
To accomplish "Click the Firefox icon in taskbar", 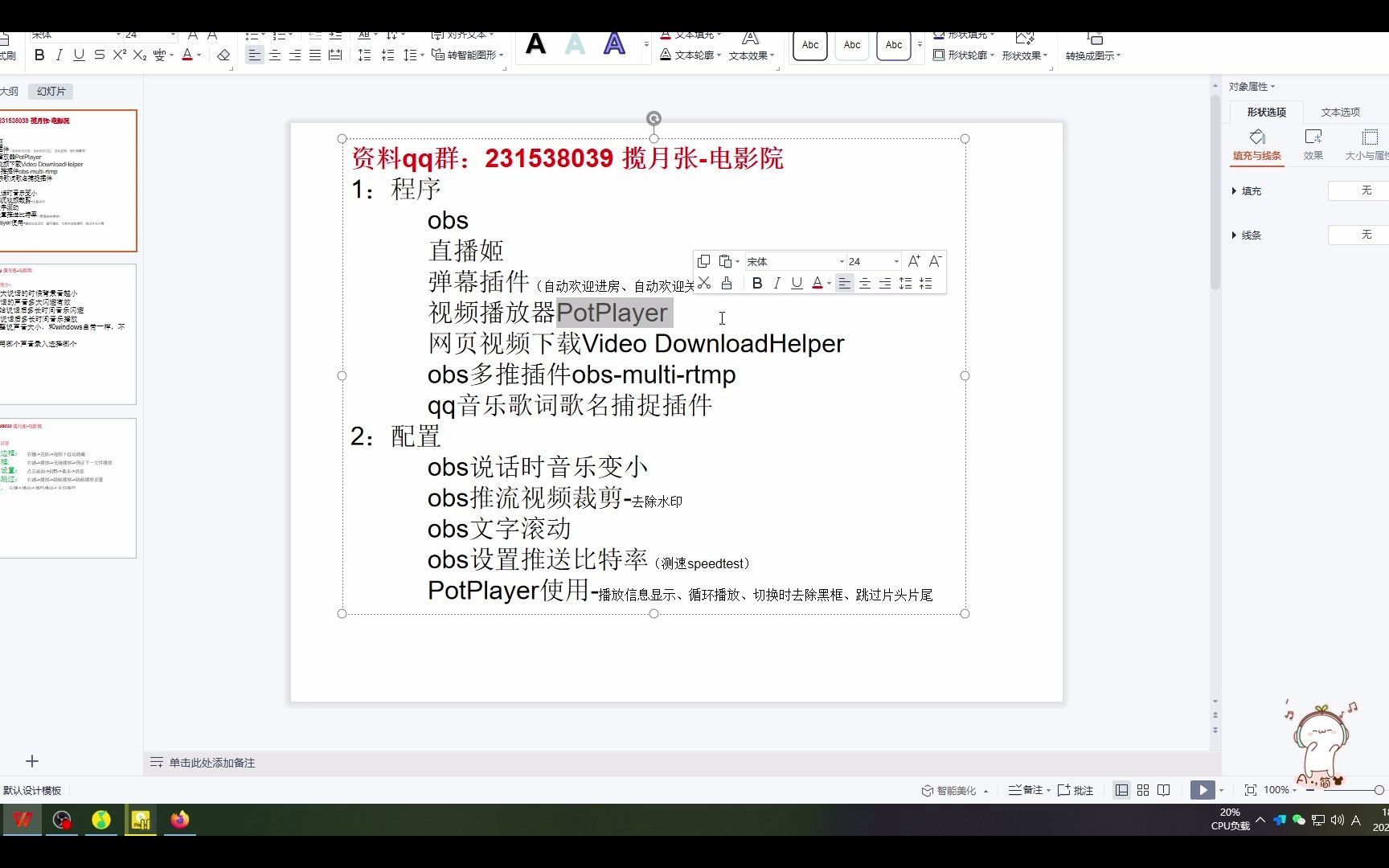I will (180, 820).
